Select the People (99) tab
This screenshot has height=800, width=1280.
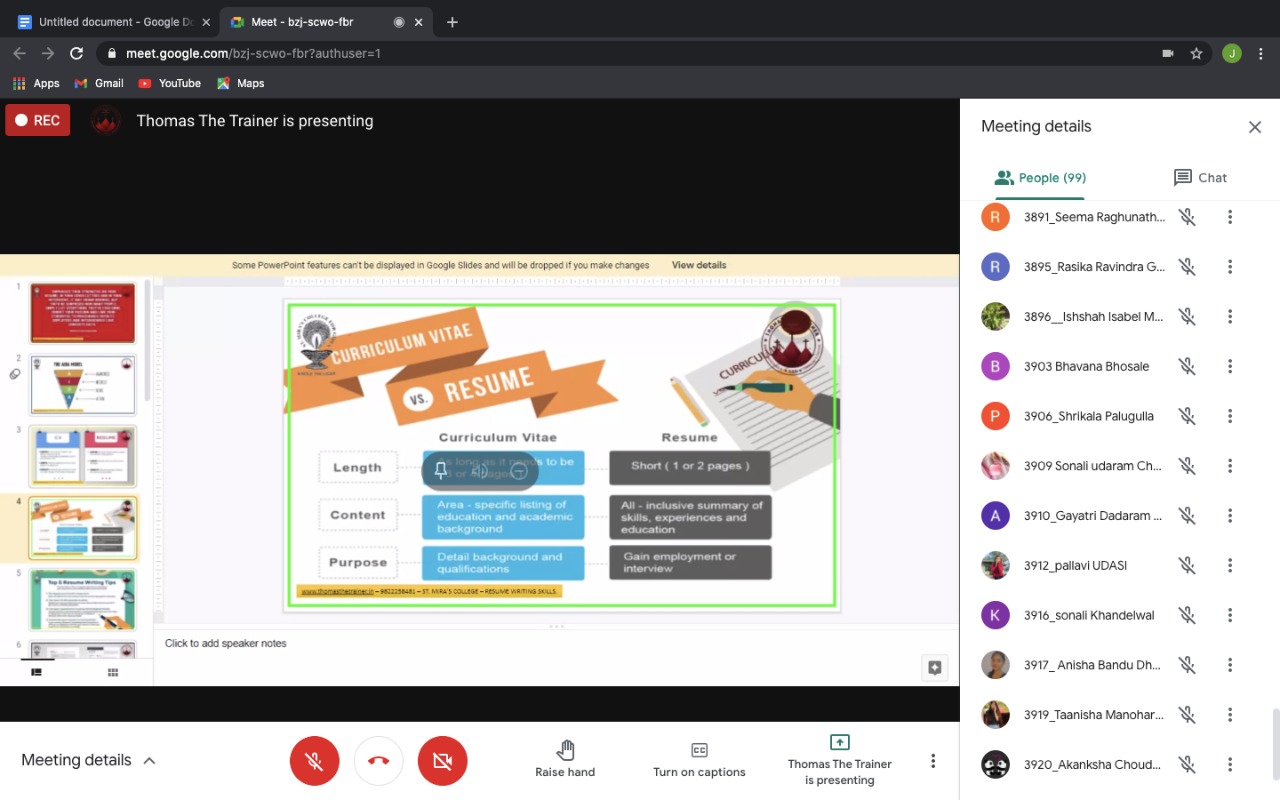1040,177
